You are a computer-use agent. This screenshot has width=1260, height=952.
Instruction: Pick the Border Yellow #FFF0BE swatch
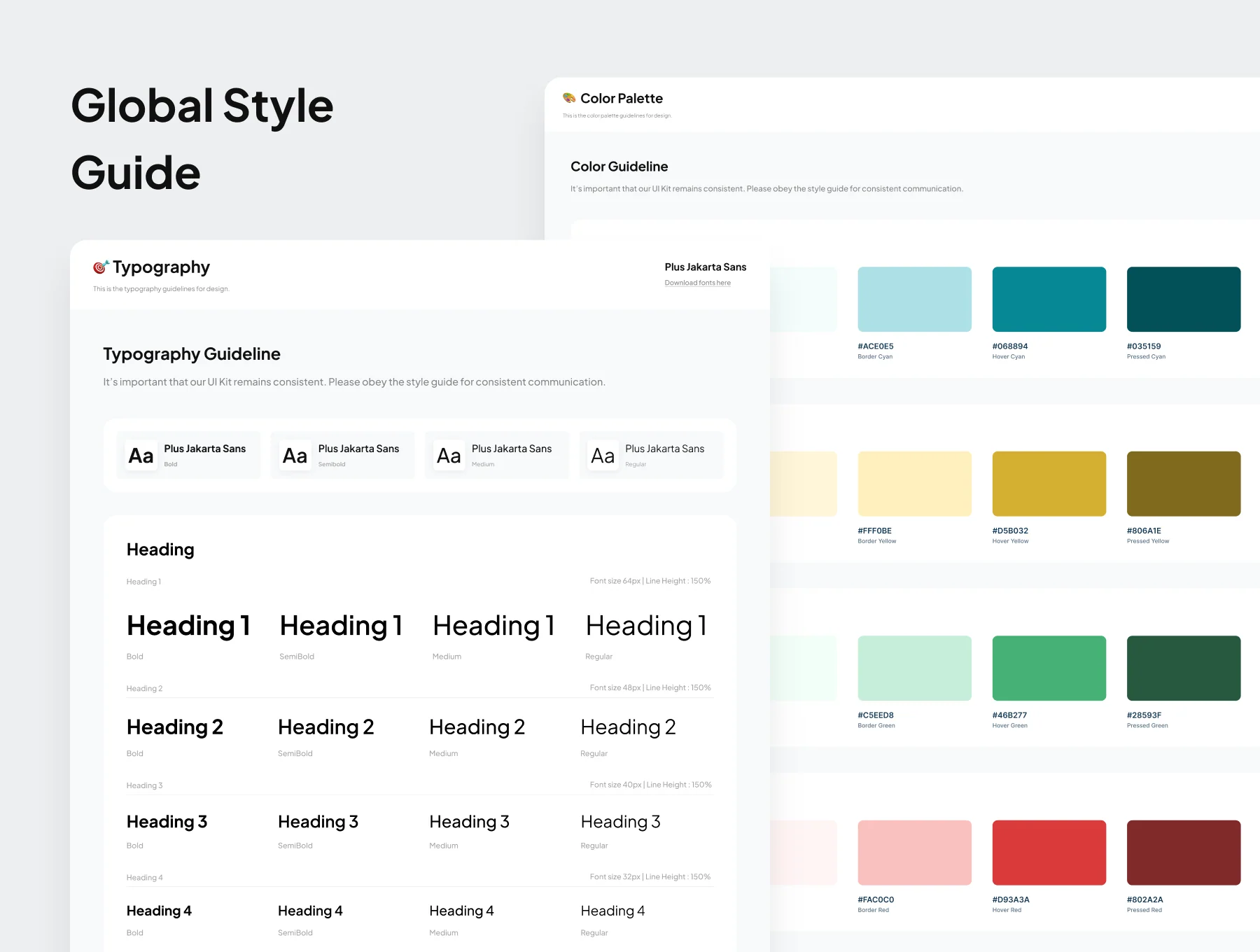914,484
